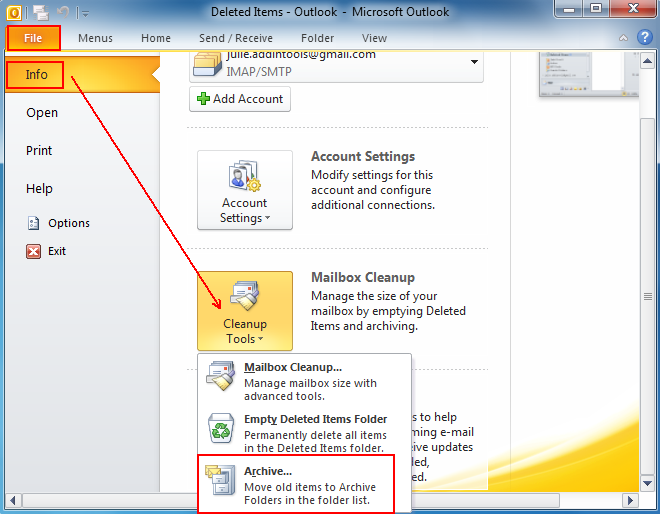Expand the email account dropdown selector
This screenshot has width=660, height=514.
pyautogui.click(x=473, y=62)
